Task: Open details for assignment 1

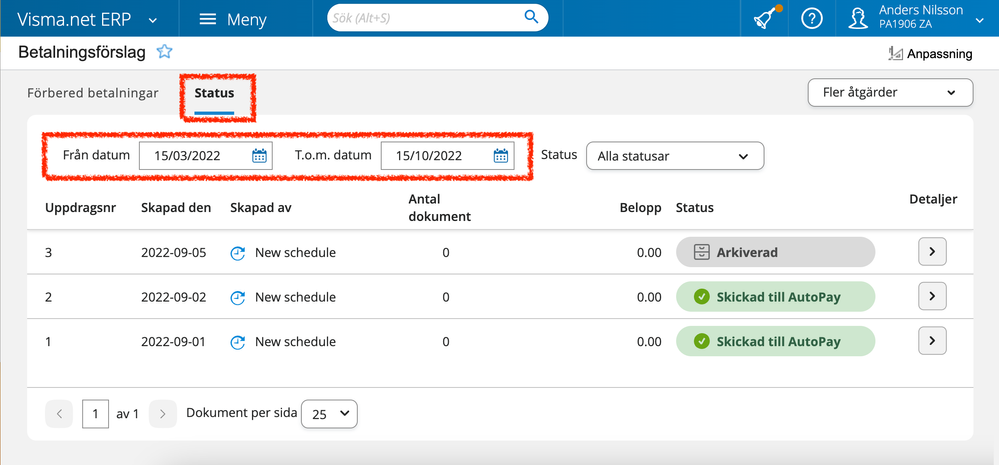Action: click(x=931, y=341)
